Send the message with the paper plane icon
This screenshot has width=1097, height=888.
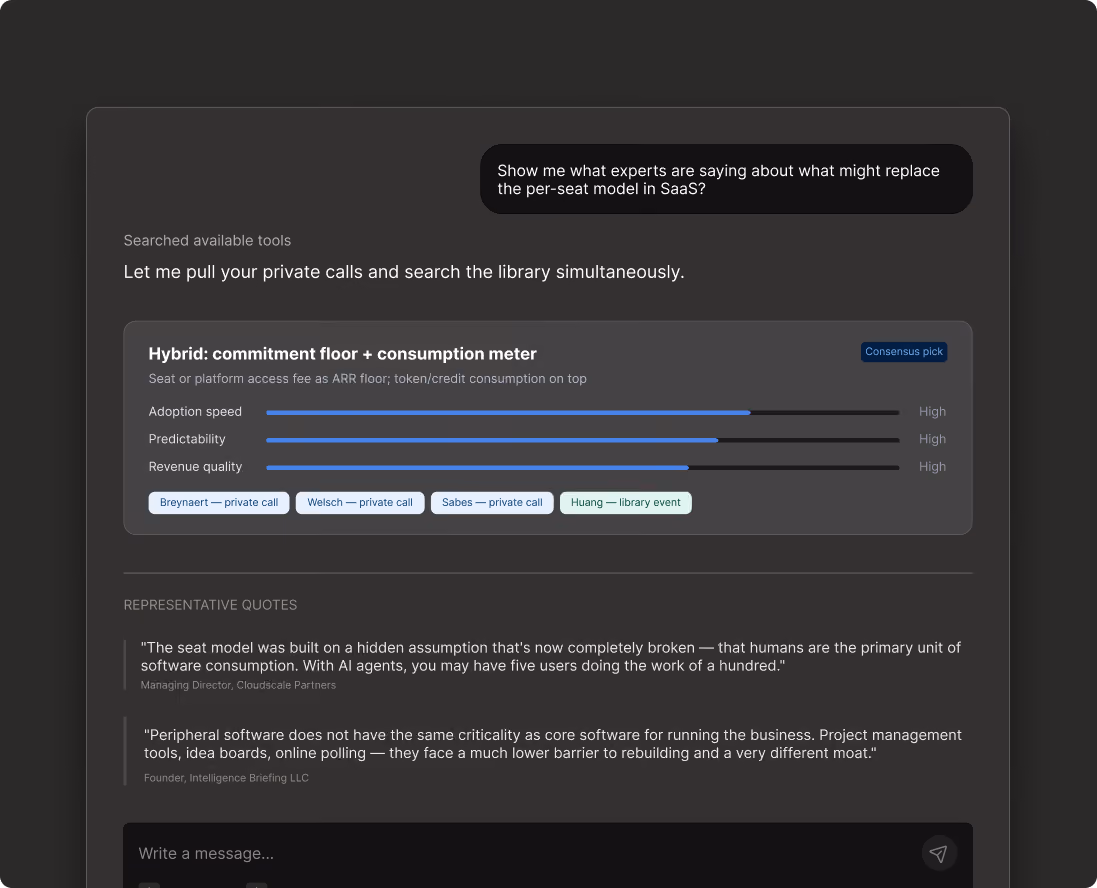pyautogui.click(x=938, y=853)
